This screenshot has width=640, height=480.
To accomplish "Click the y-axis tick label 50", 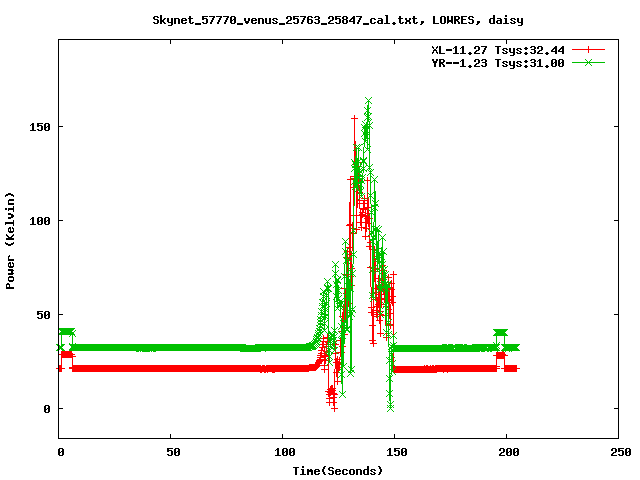I will tap(43, 315).
